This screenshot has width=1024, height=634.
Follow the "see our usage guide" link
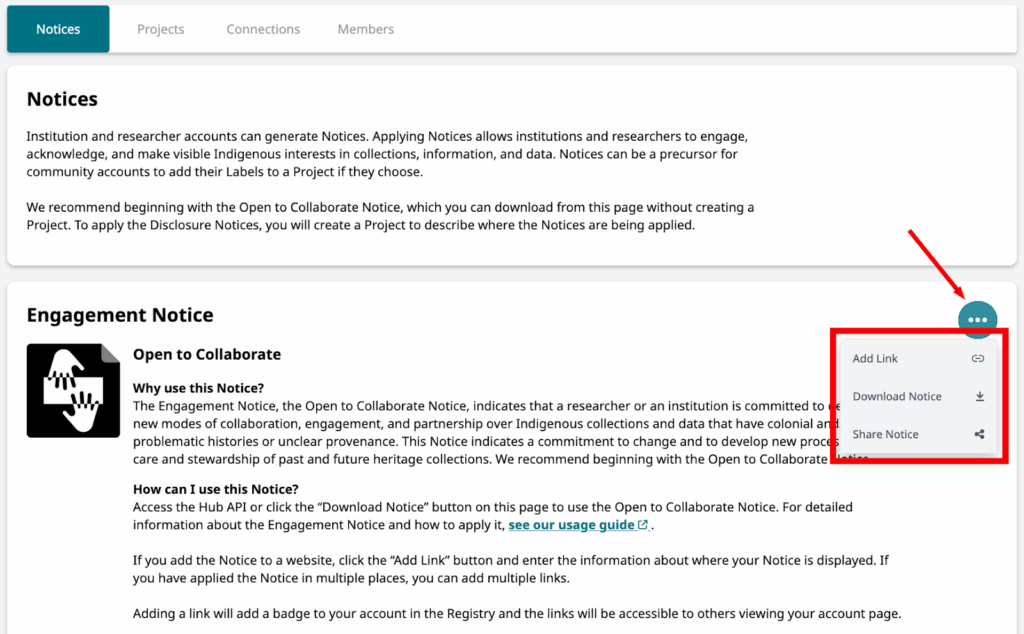point(570,525)
